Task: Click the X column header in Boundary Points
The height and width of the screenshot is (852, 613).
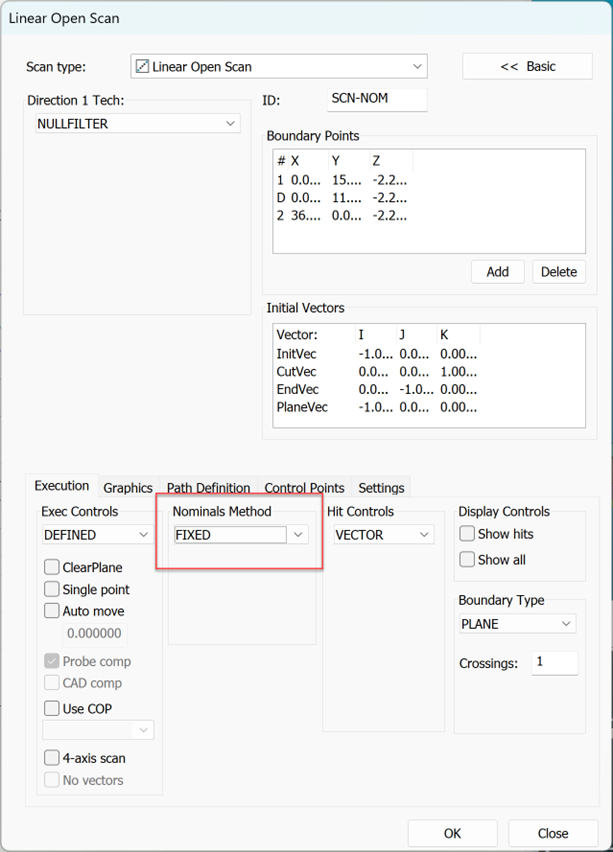Action: 308,161
